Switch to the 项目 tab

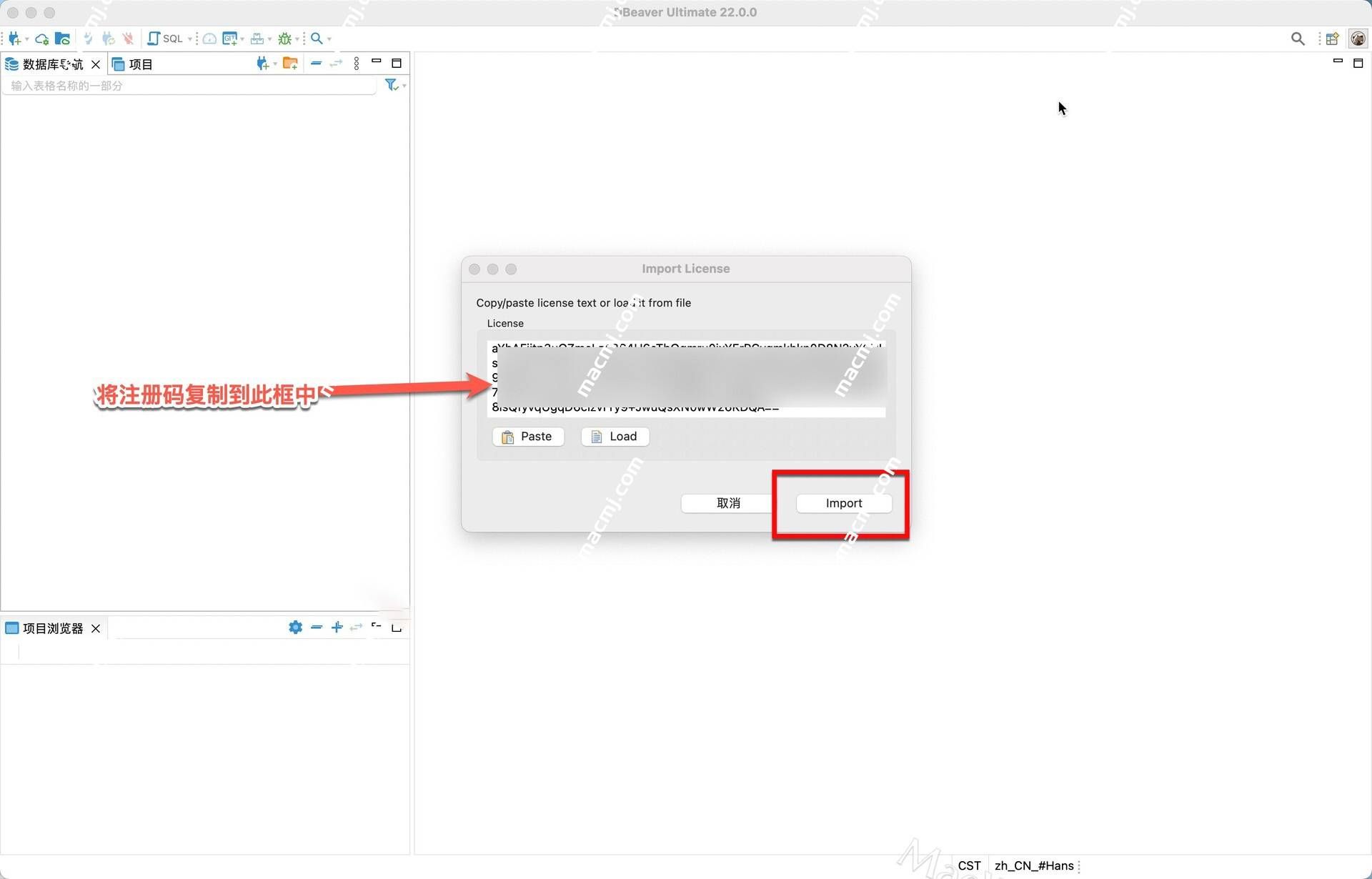coord(133,64)
